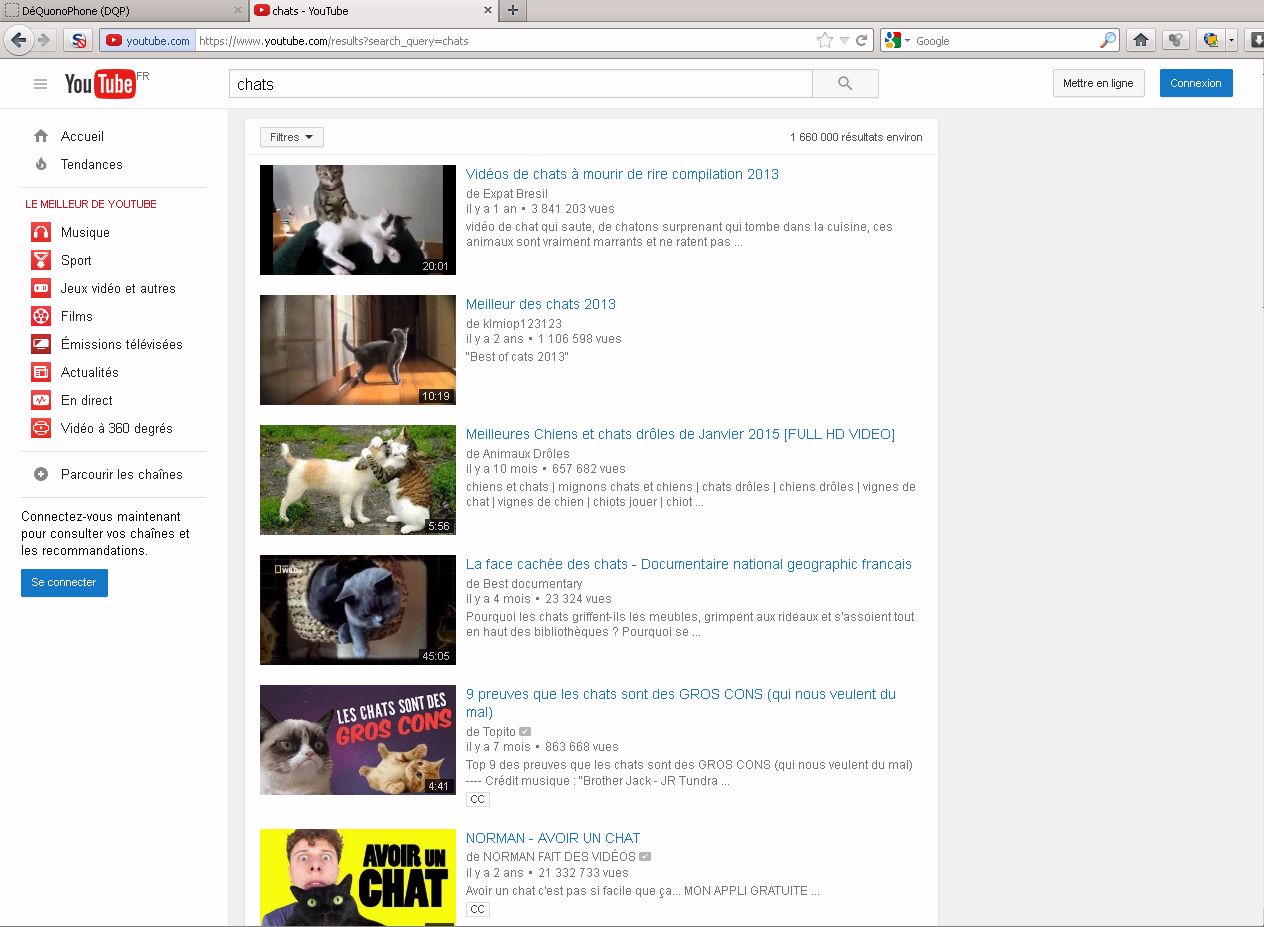Image resolution: width=1264 pixels, height=927 pixels.
Task: Open '9 preuves que les chats' title
Action: pos(681,703)
